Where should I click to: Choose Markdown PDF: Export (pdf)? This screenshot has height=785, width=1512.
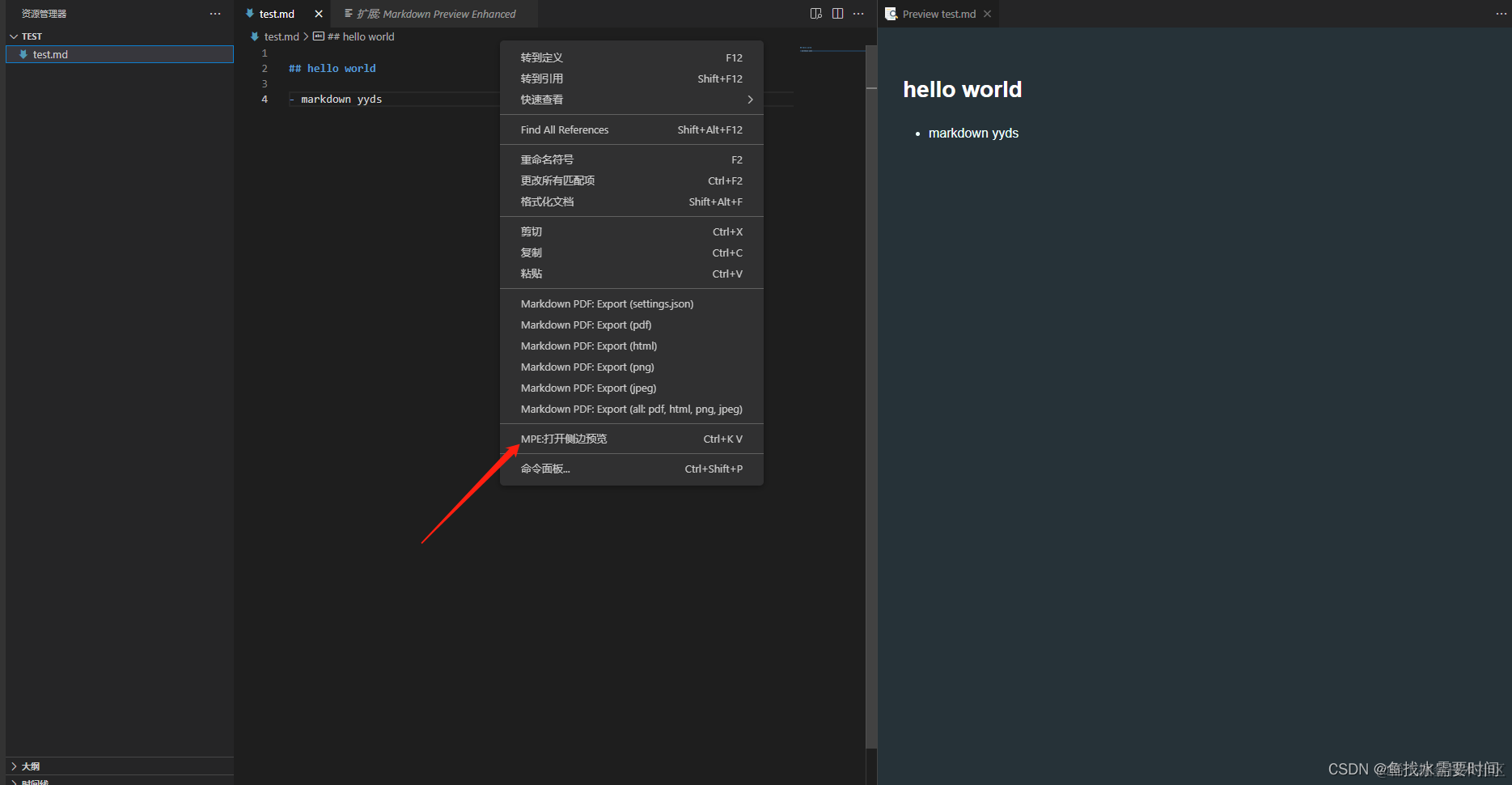pos(632,325)
